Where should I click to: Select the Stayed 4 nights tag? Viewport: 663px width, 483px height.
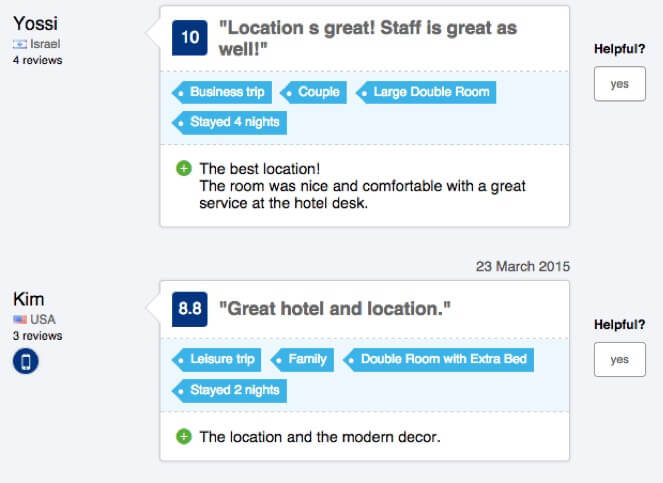click(x=229, y=123)
